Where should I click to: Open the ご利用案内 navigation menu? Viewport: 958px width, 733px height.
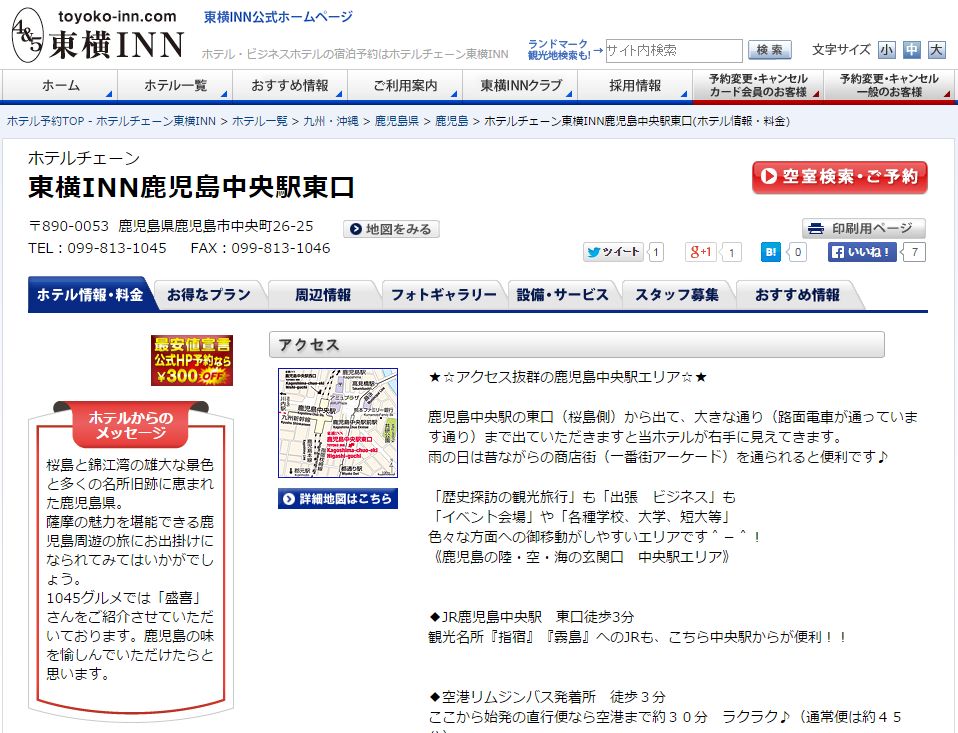click(x=405, y=86)
